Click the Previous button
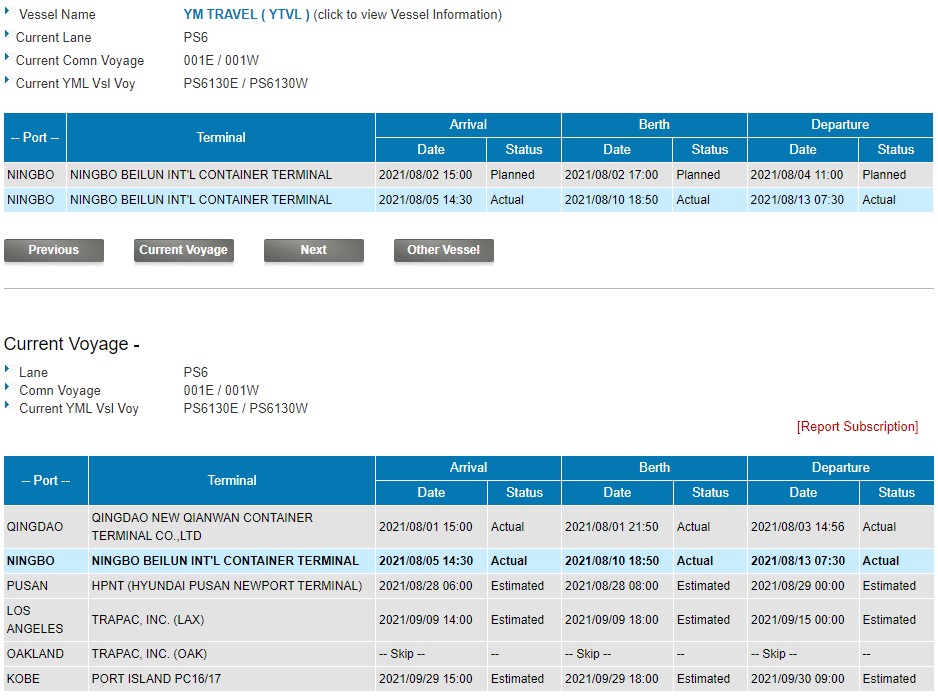 [x=54, y=250]
